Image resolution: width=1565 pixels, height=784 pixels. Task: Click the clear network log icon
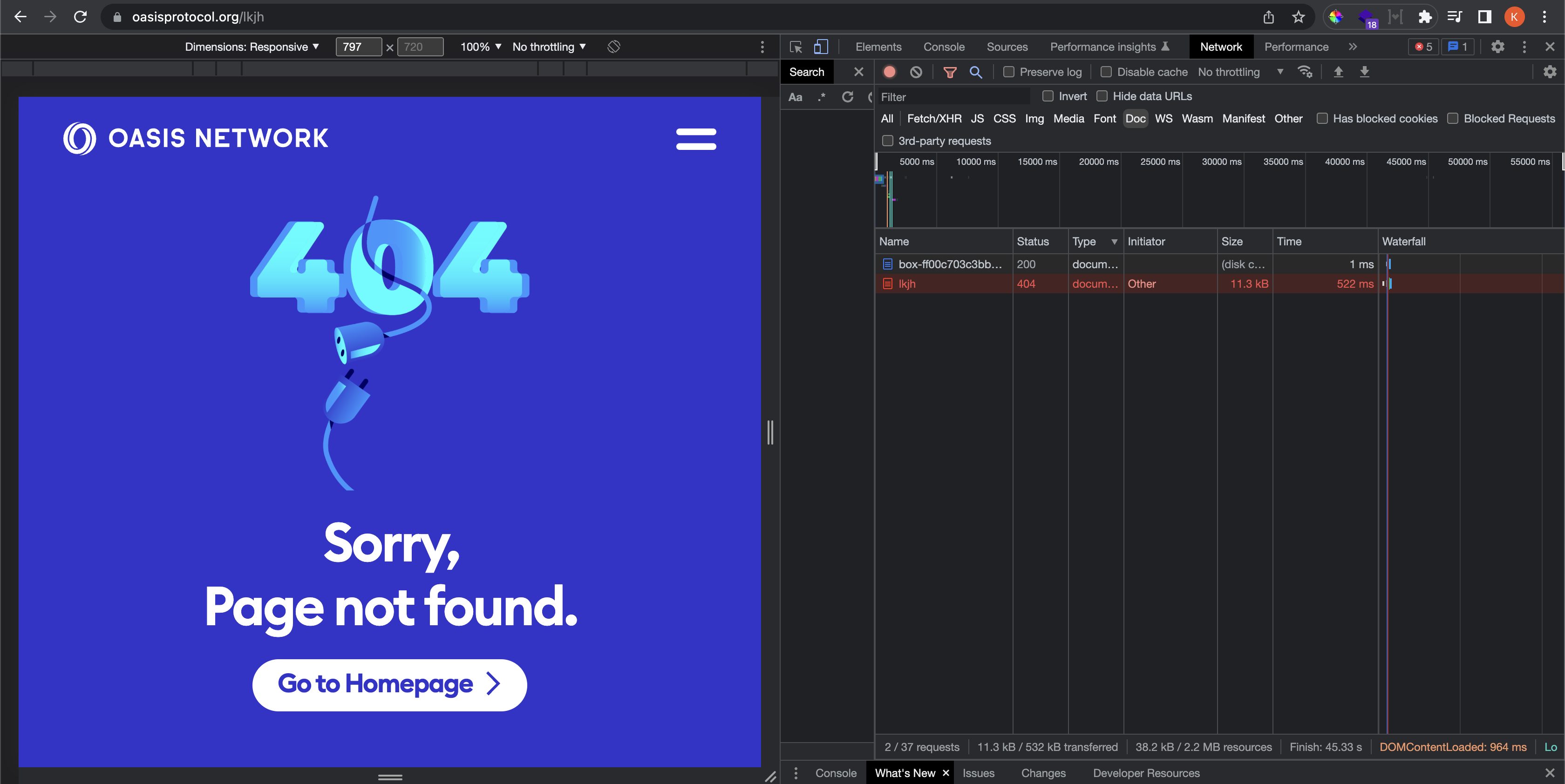tap(916, 72)
